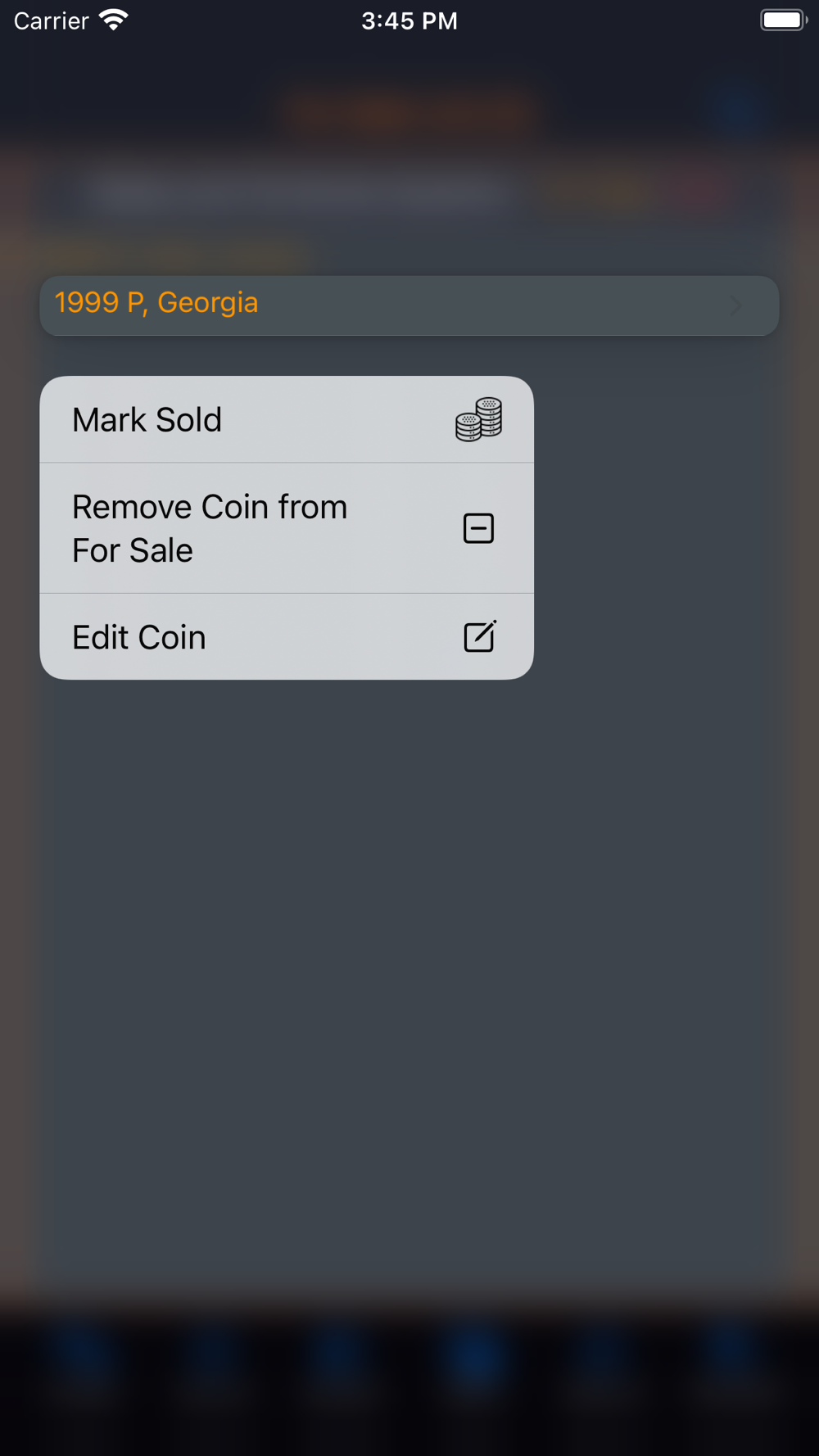The image size is (819, 1456).
Task: Tap the coin stack icon beside Mark Sold
Action: [x=478, y=419]
